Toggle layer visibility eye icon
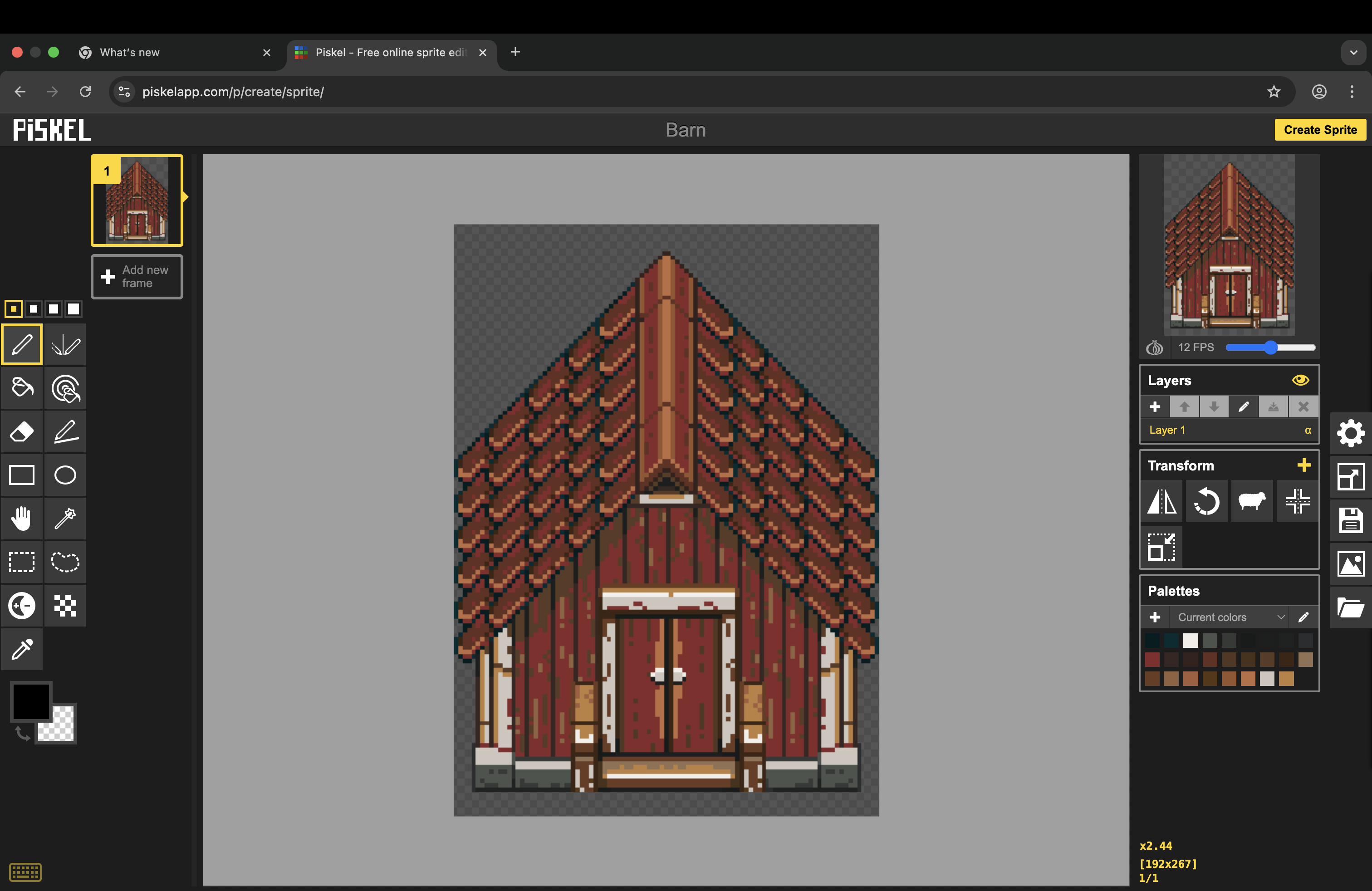 [x=1300, y=380]
